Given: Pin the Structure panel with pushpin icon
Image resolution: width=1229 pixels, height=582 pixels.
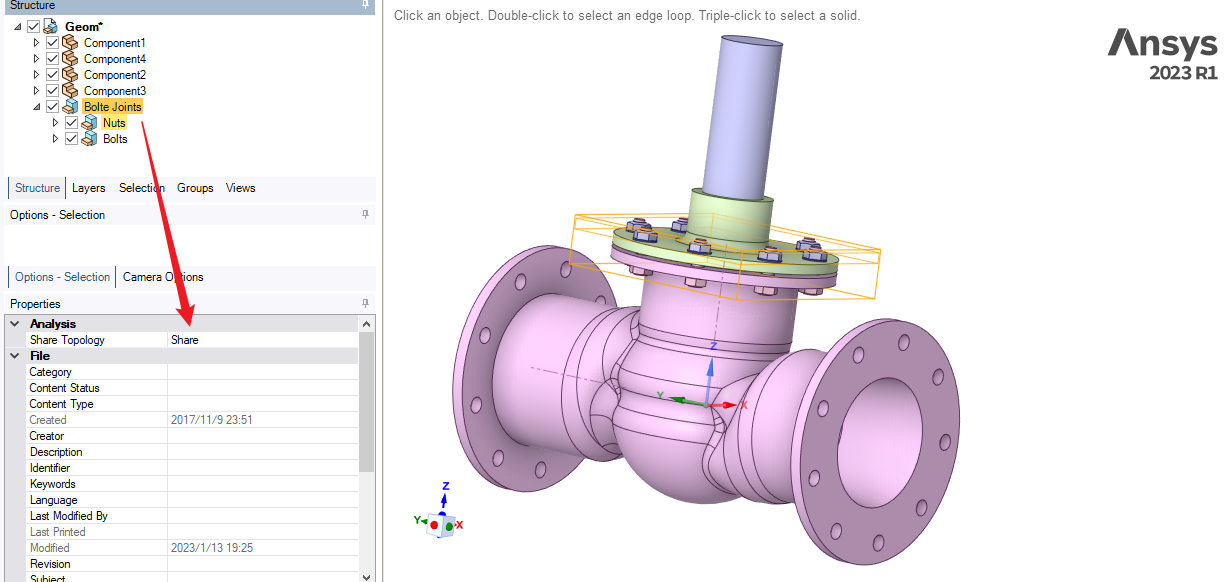Looking at the screenshot, I should pos(365,5).
